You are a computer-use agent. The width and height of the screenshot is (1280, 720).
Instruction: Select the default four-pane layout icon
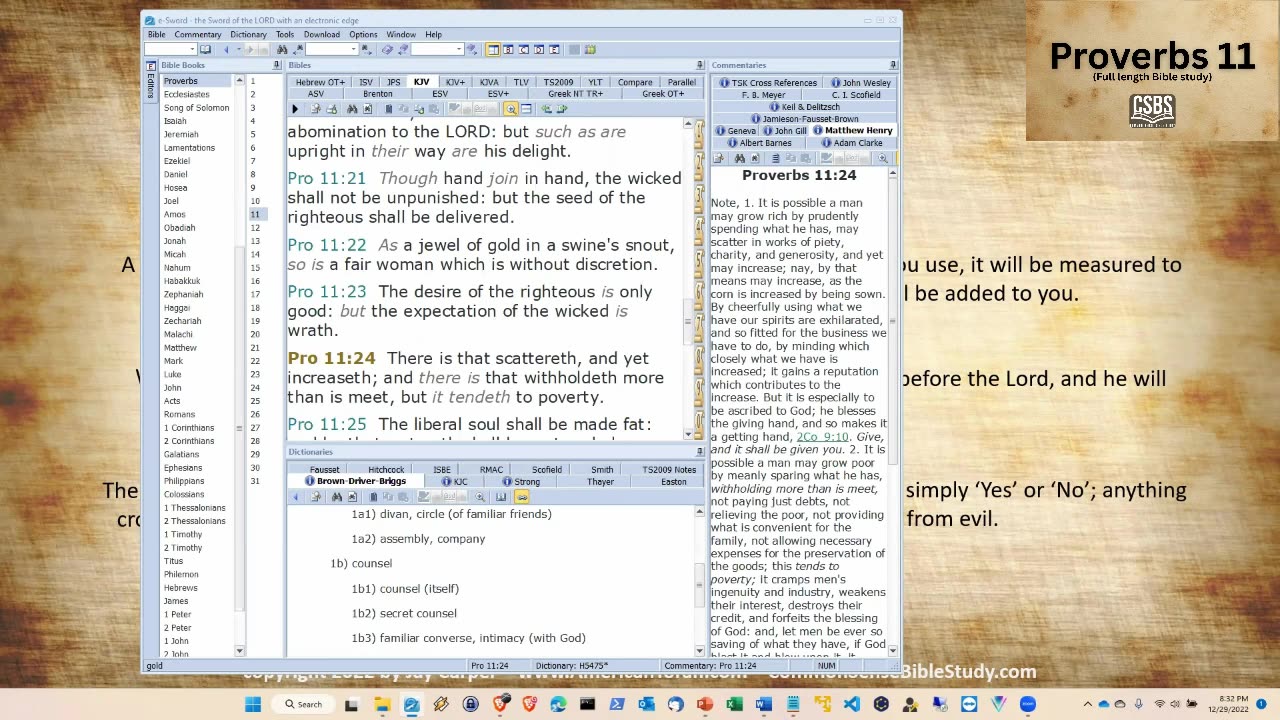(x=493, y=49)
